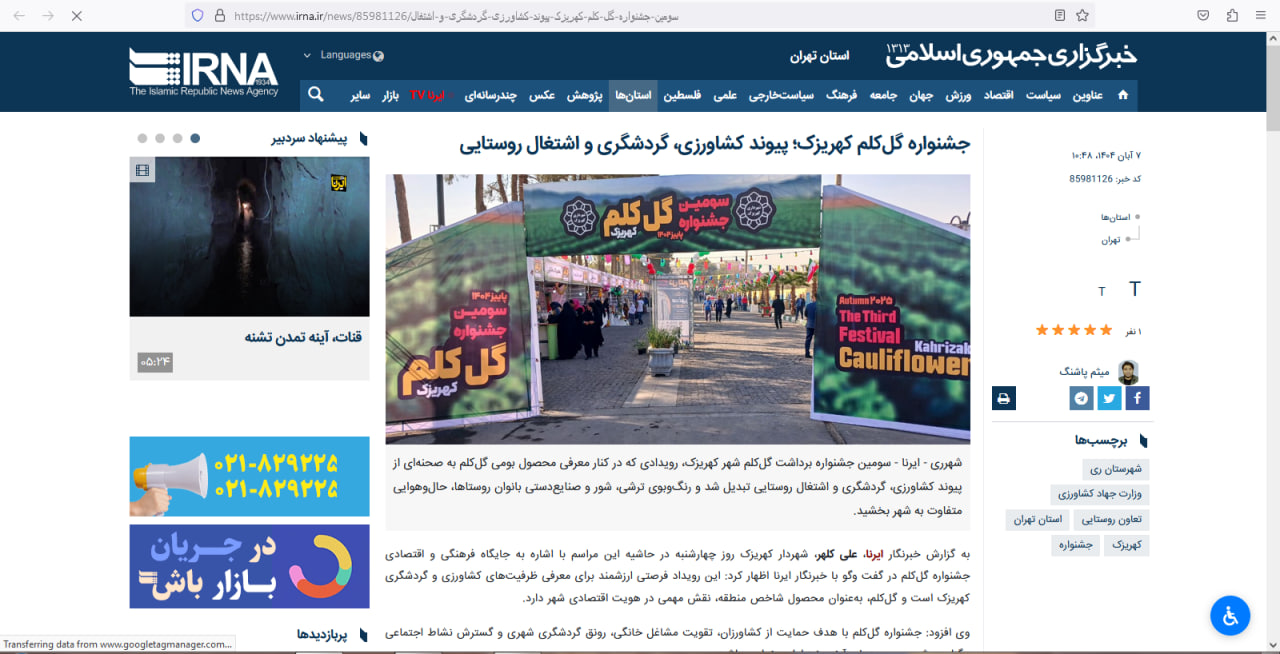
Task: Open the browser hamburger application menu
Action: pos(1259,15)
